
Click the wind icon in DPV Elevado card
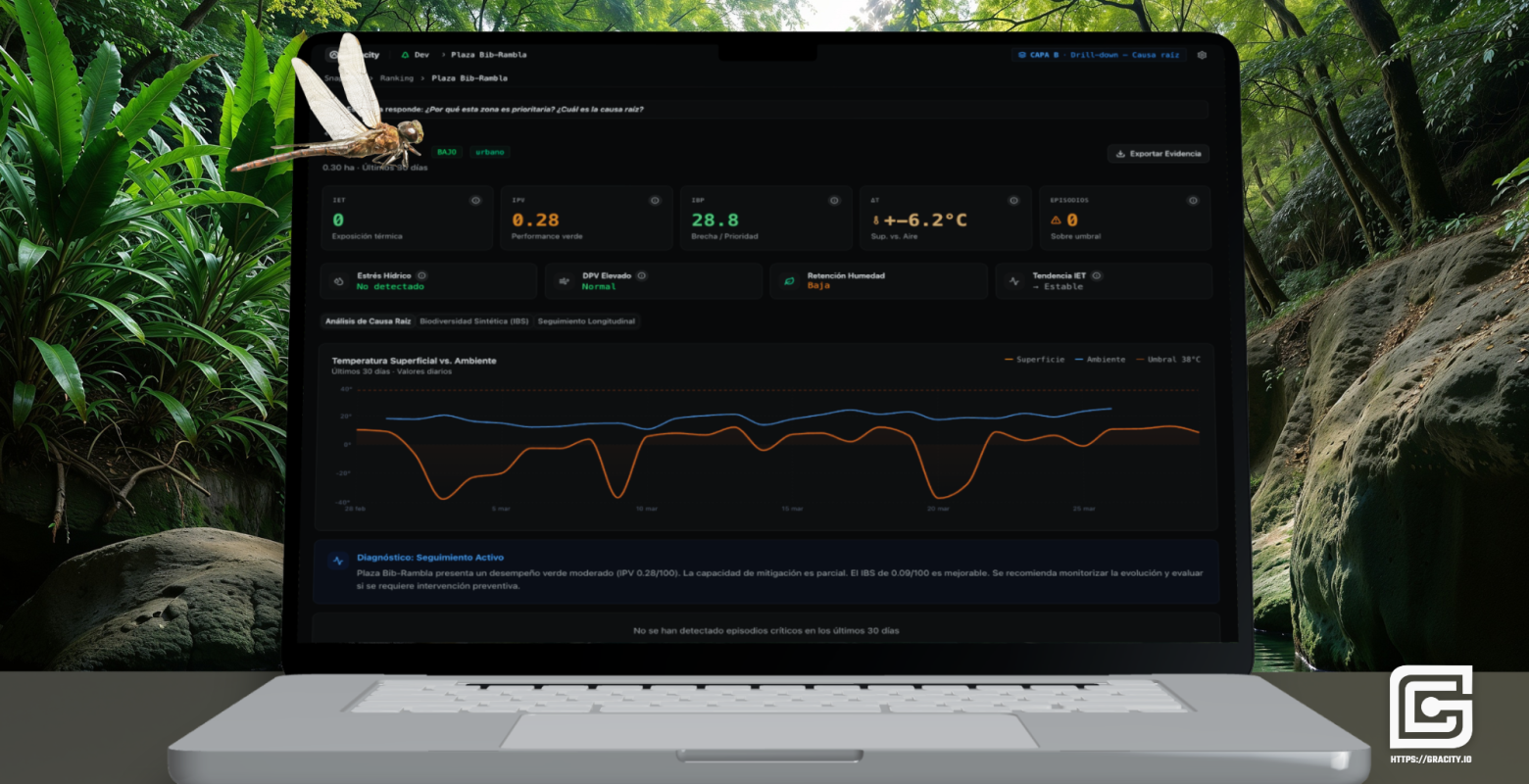(x=565, y=281)
